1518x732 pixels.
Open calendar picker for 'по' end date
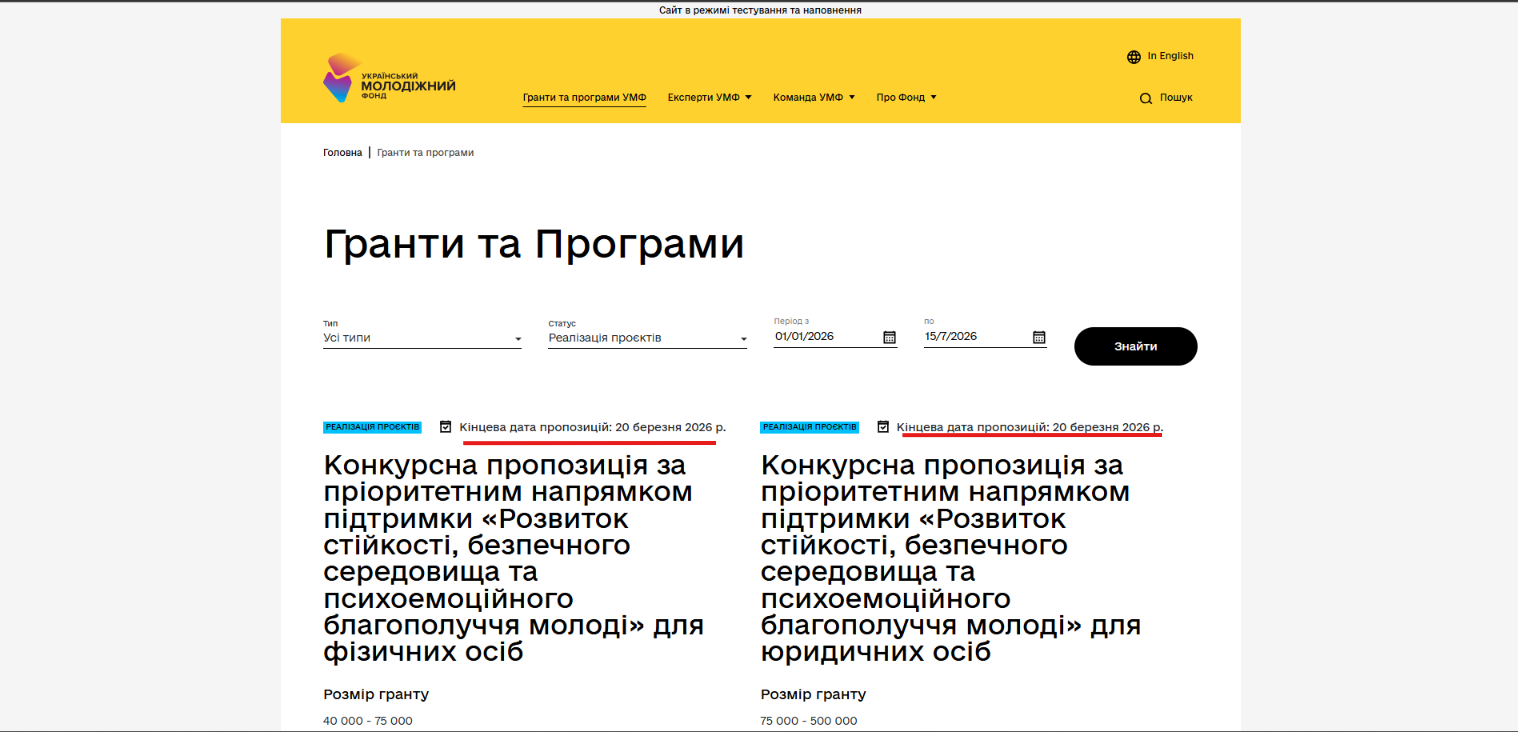pyautogui.click(x=1039, y=337)
